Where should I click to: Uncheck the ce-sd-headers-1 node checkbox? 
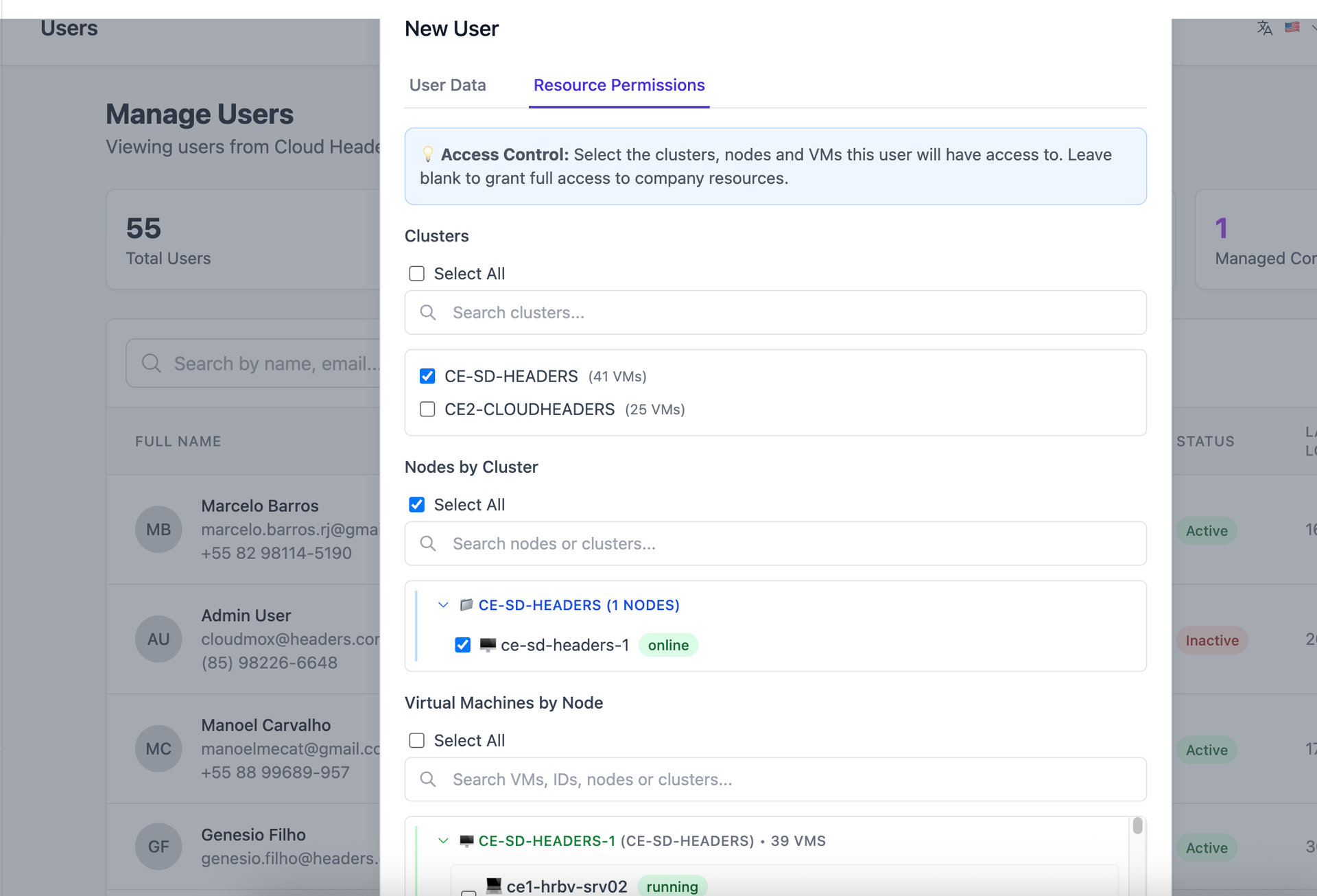463,645
